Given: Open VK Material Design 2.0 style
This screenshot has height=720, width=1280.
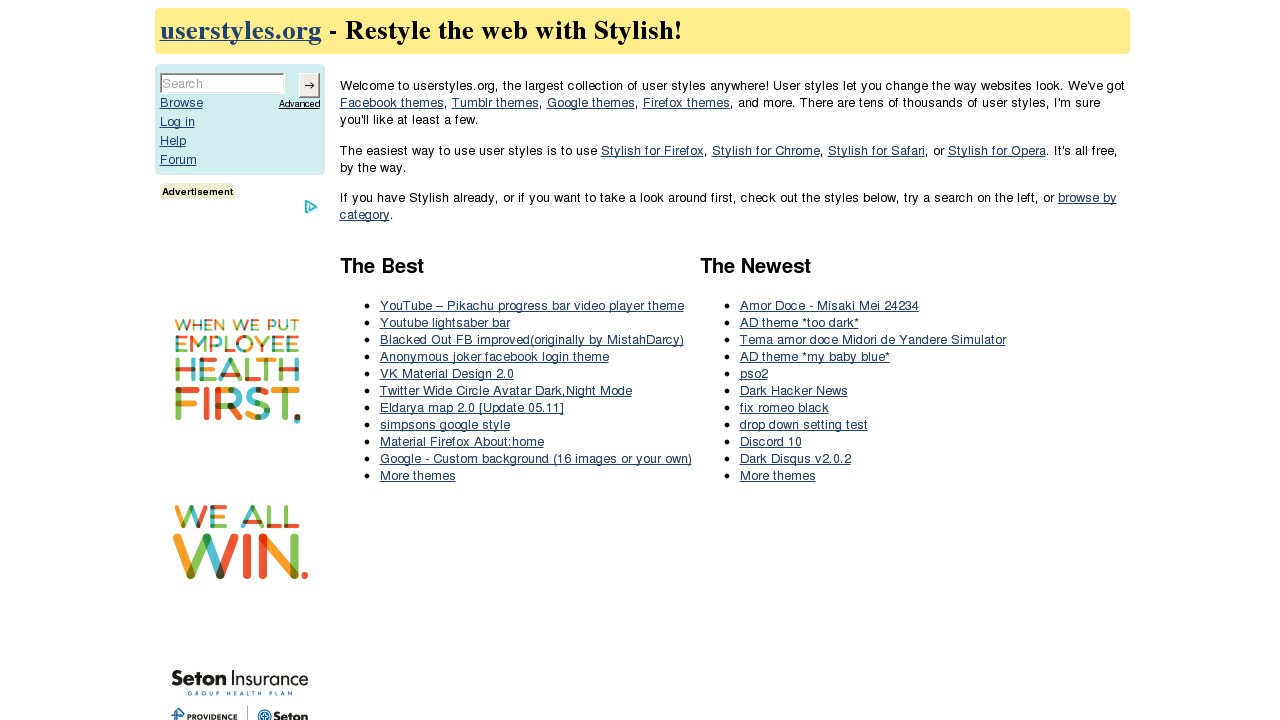Looking at the screenshot, I should pyautogui.click(x=447, y=374).
